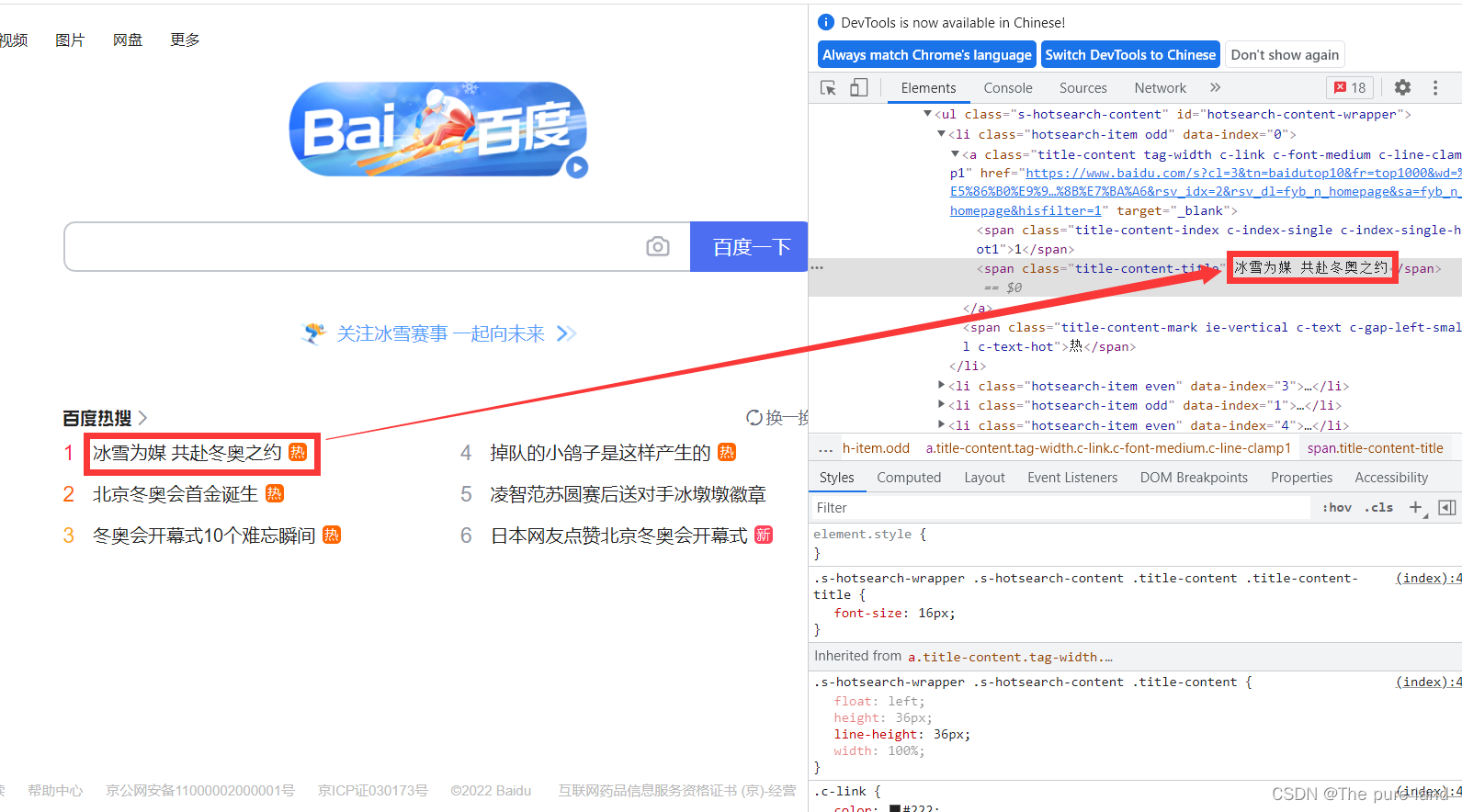This screenshot has width=1462, height=812.
Task: Toggle device toolbar icon in DevTools
Action: pyautogui.click(x=858, y=87)
